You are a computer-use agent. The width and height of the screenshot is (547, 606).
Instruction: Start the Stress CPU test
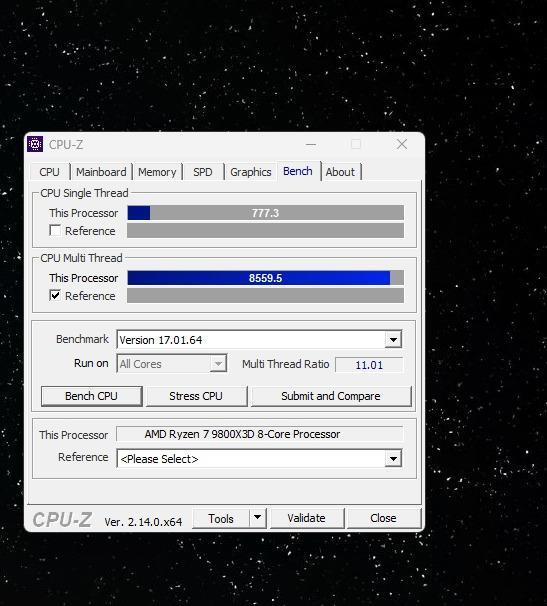click(196, 396)
